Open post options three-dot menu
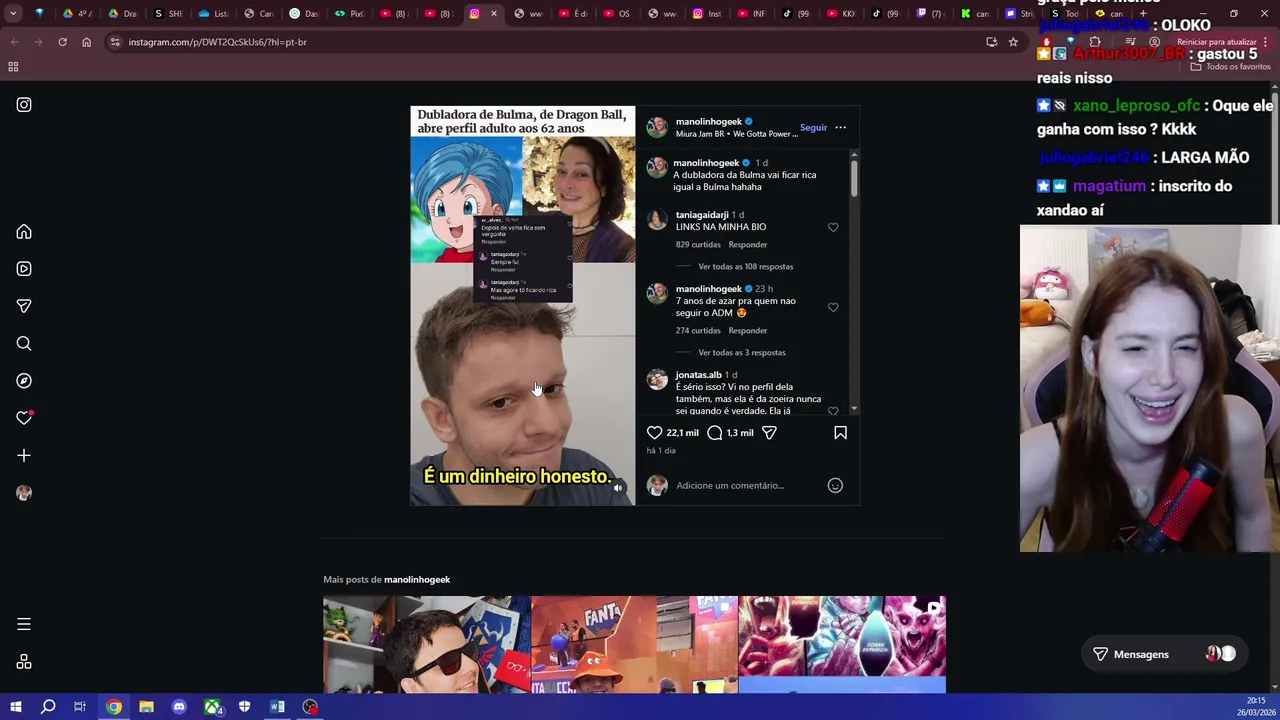The image size is (1280, 720). coord(840,128)
